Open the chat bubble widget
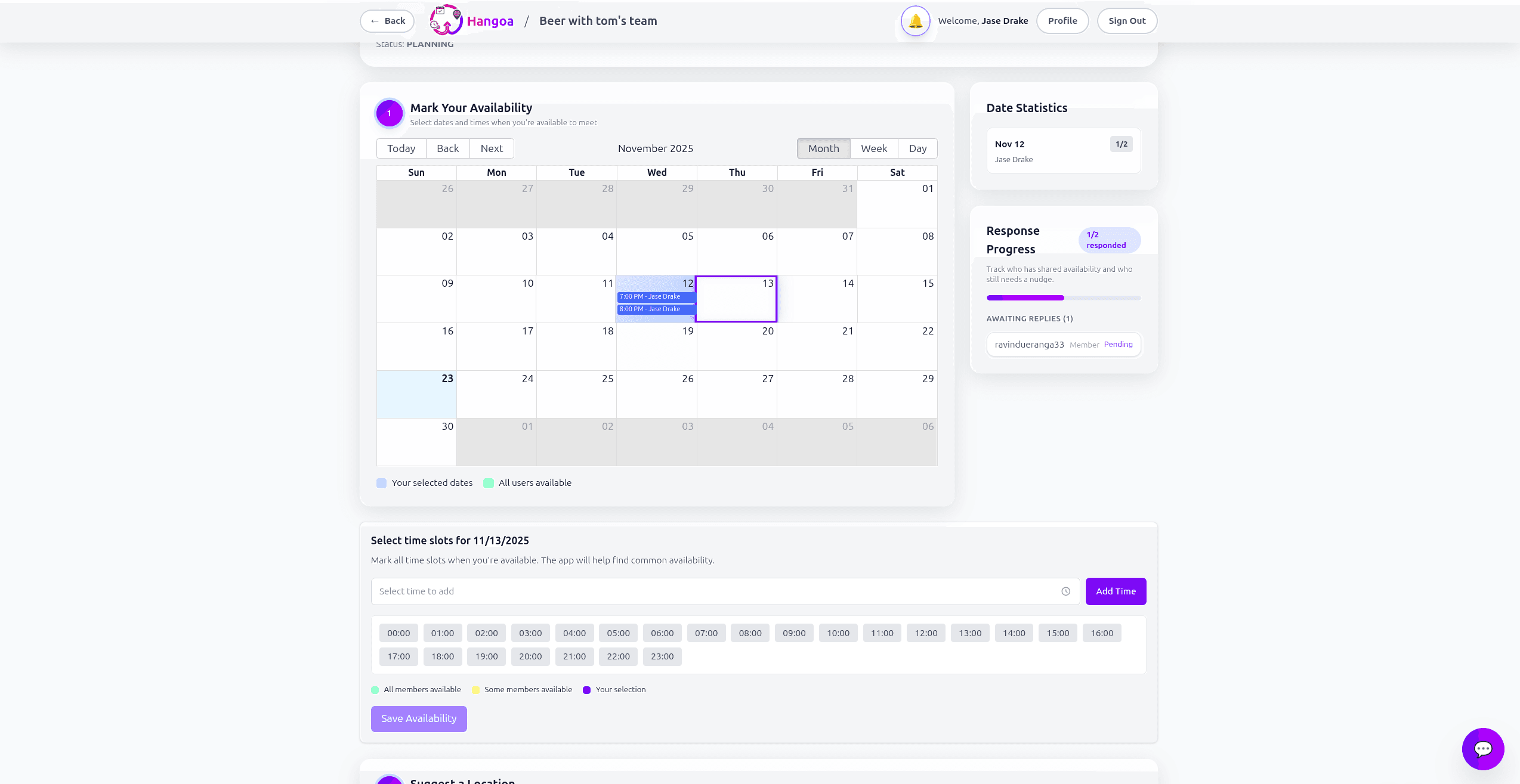The height and width of the screenshot is (784, 1520). pyautogui.click(x=1482, y=748)
